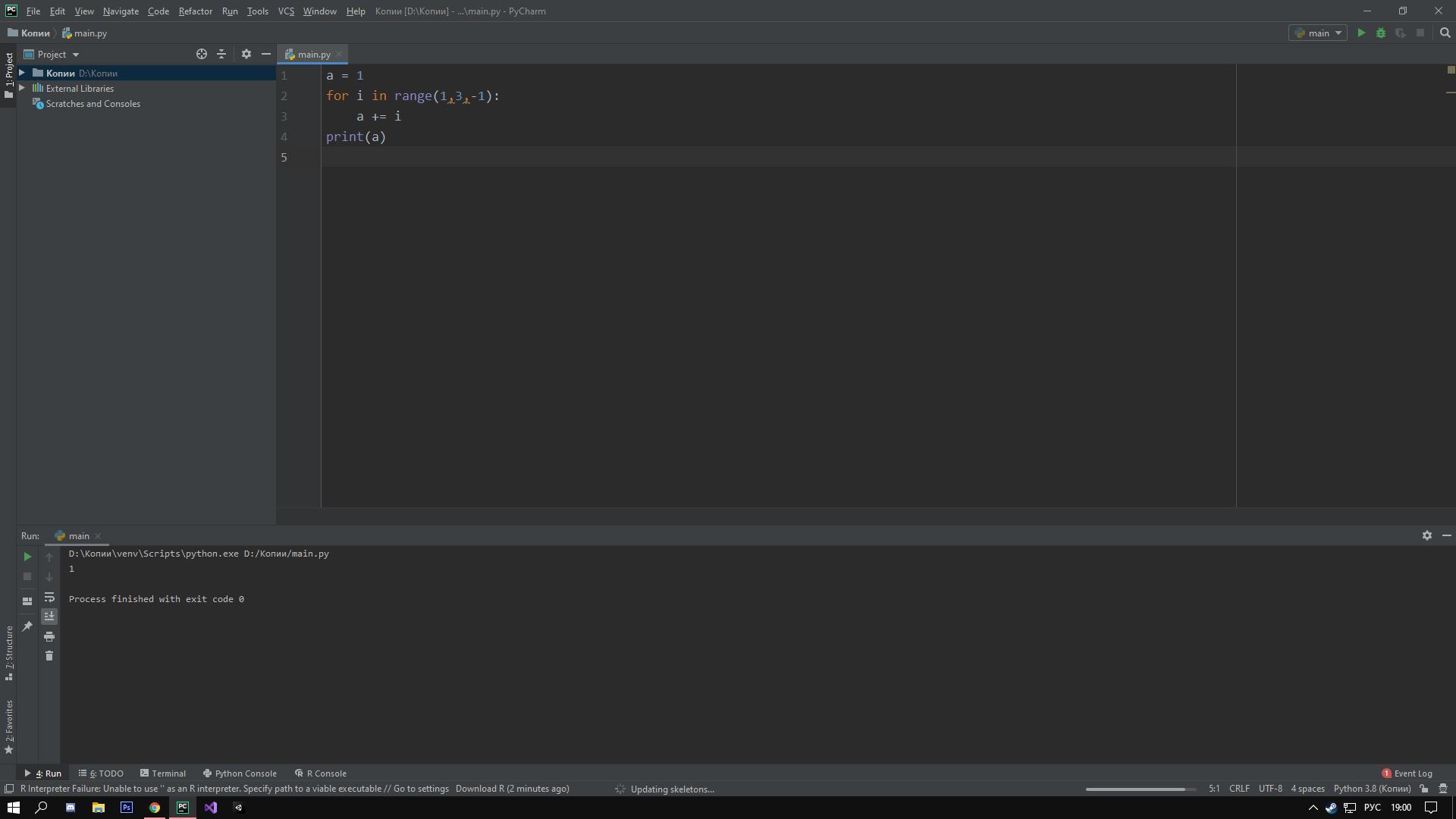Locate current file with the target icon

(x=202, y=54)
